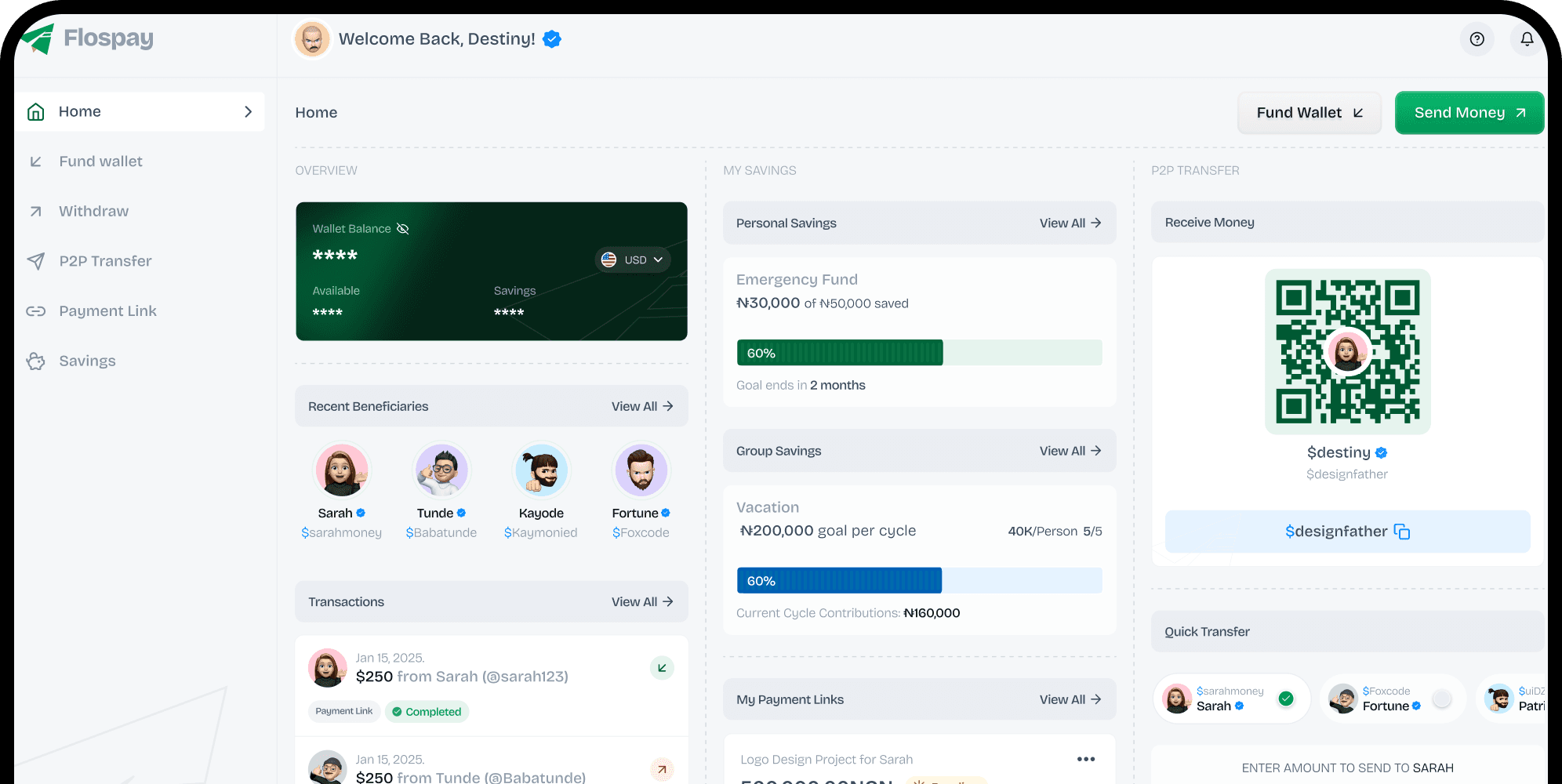Viewport: 1562px width, 784px height.
Task: Select Sarah's avatar in Quick Transfer
Action: 1176,699
